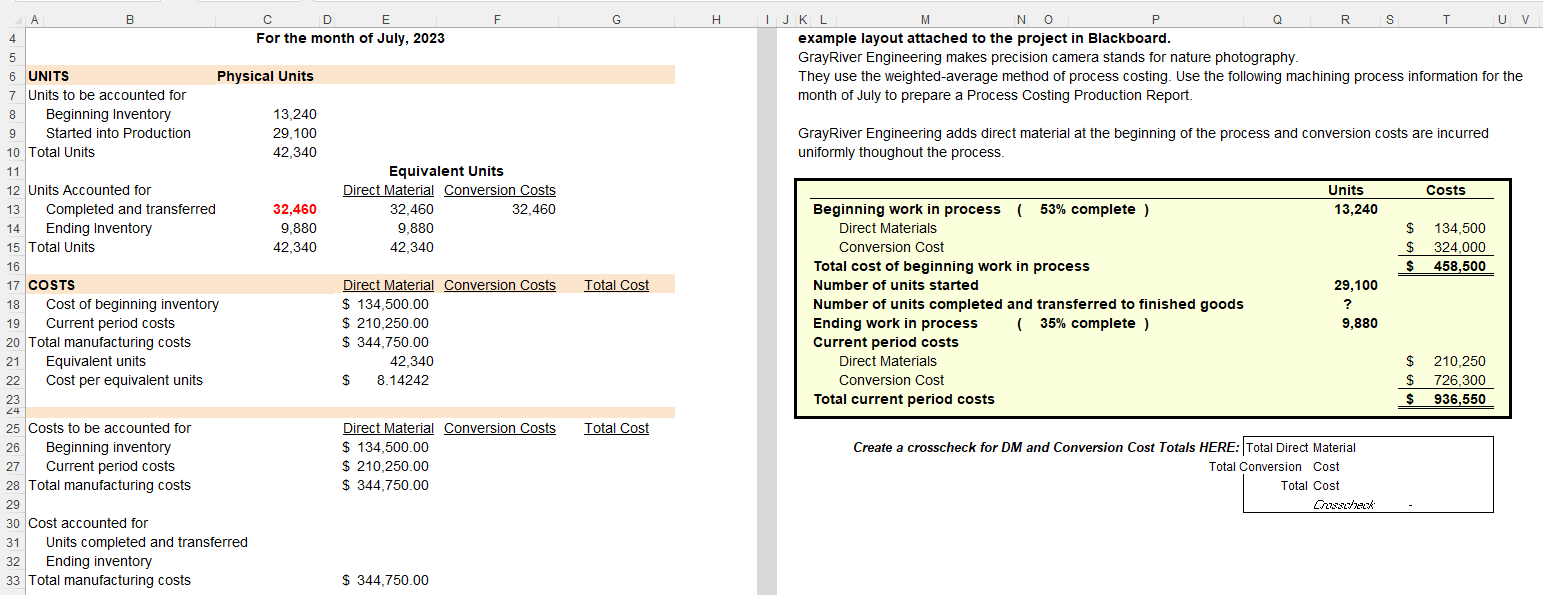Viewport: 1543px width, 595px height.
Task: Select column header M
Action: click(925, 18)
